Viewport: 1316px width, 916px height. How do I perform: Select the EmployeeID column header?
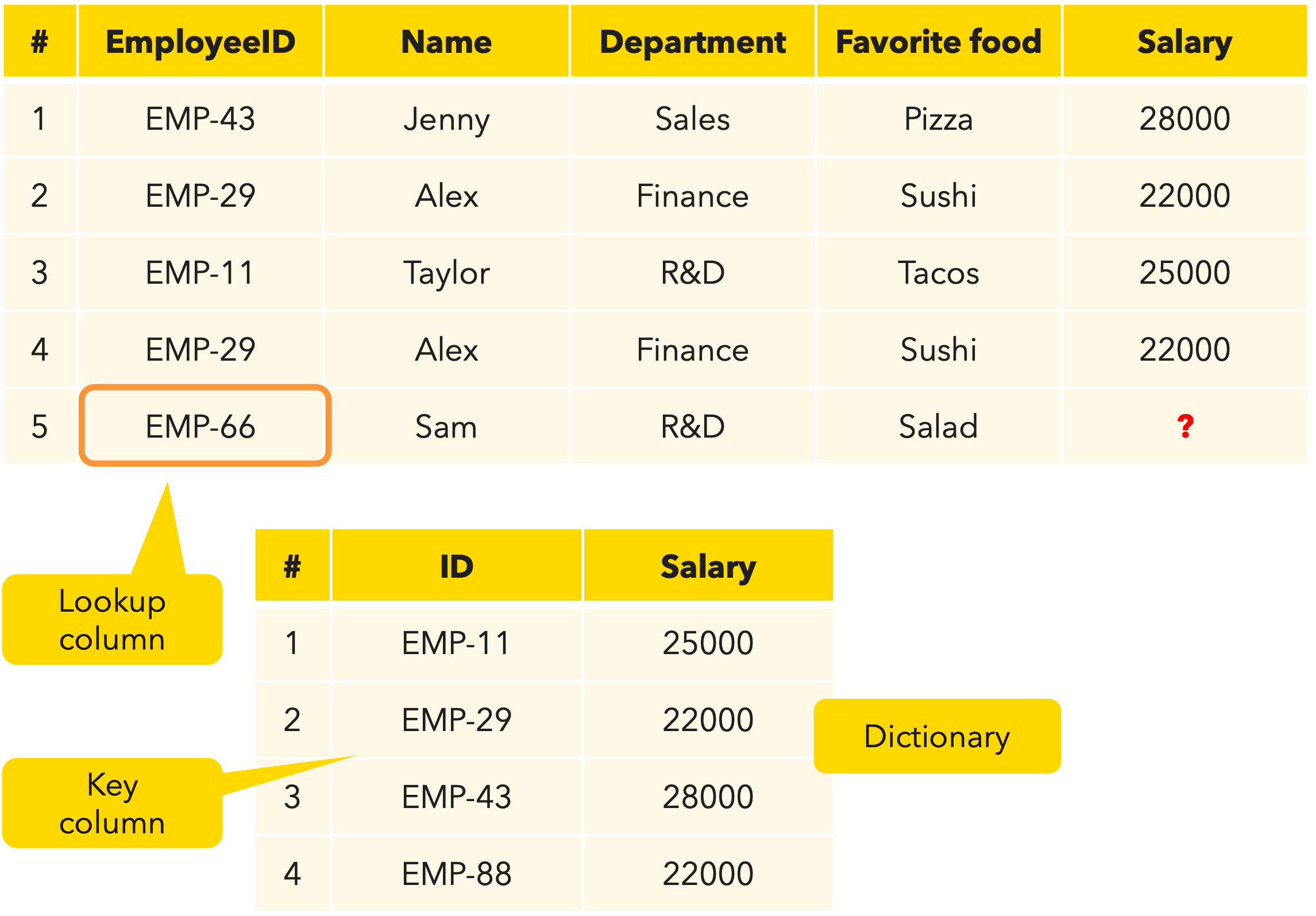point(200,41)
